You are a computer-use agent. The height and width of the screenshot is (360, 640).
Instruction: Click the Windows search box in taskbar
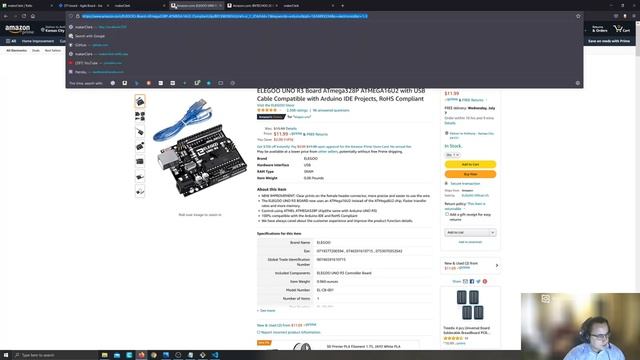click(x=56, y=355)
